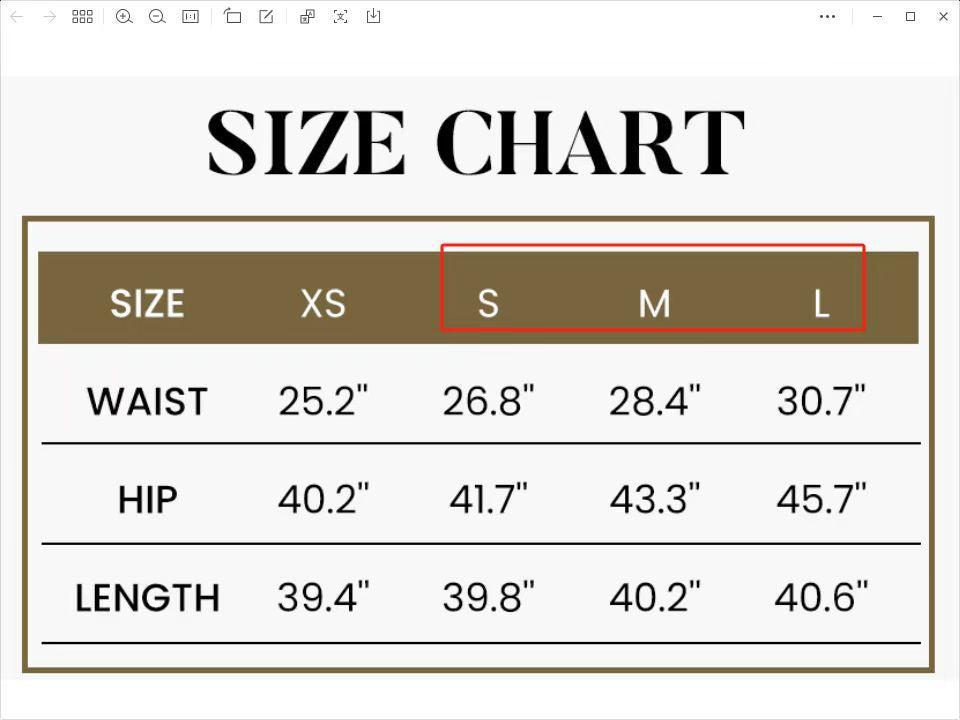The width and height of the screenshot is (960, 720).
Task: Translate the image text
Action: [308, 17]
